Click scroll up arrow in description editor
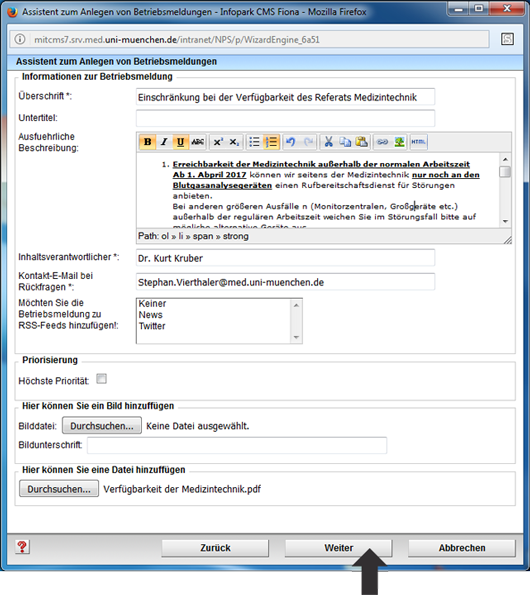530x595 pixels. tap(505, 159)
